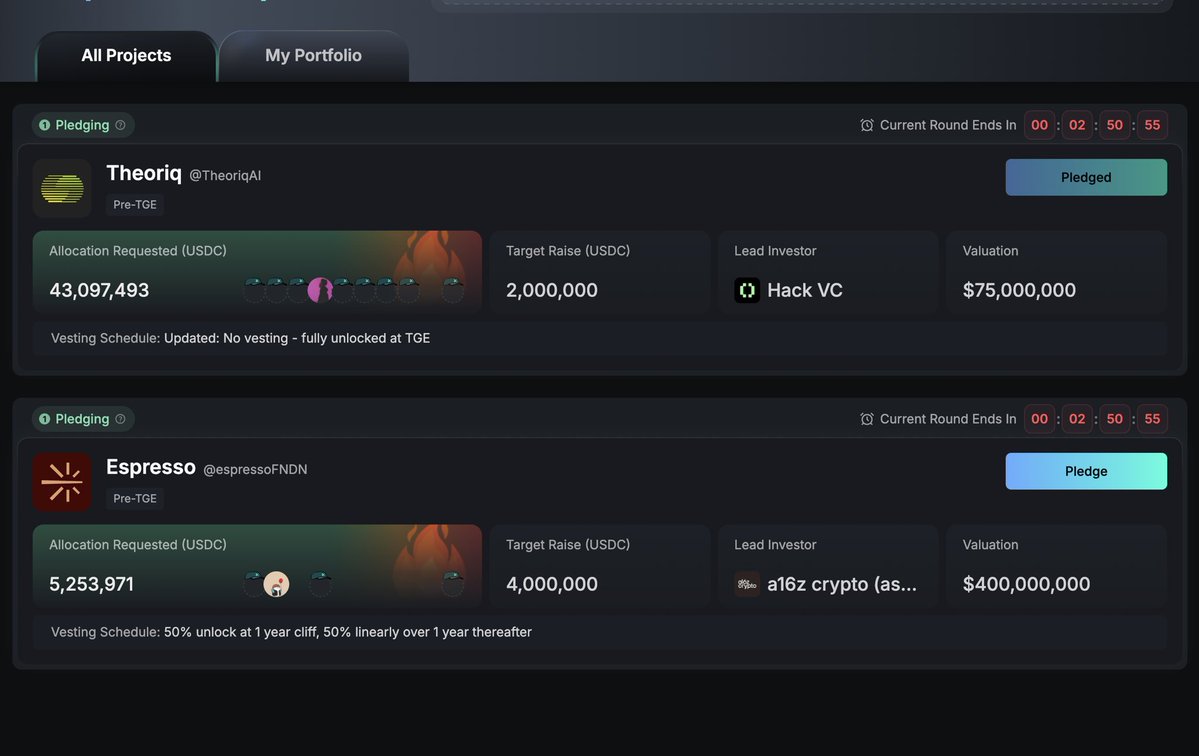This screenshot has width=1199, height=756.
Task: Click the a16z crypto investor logo
Action: [x=747, y=584]
